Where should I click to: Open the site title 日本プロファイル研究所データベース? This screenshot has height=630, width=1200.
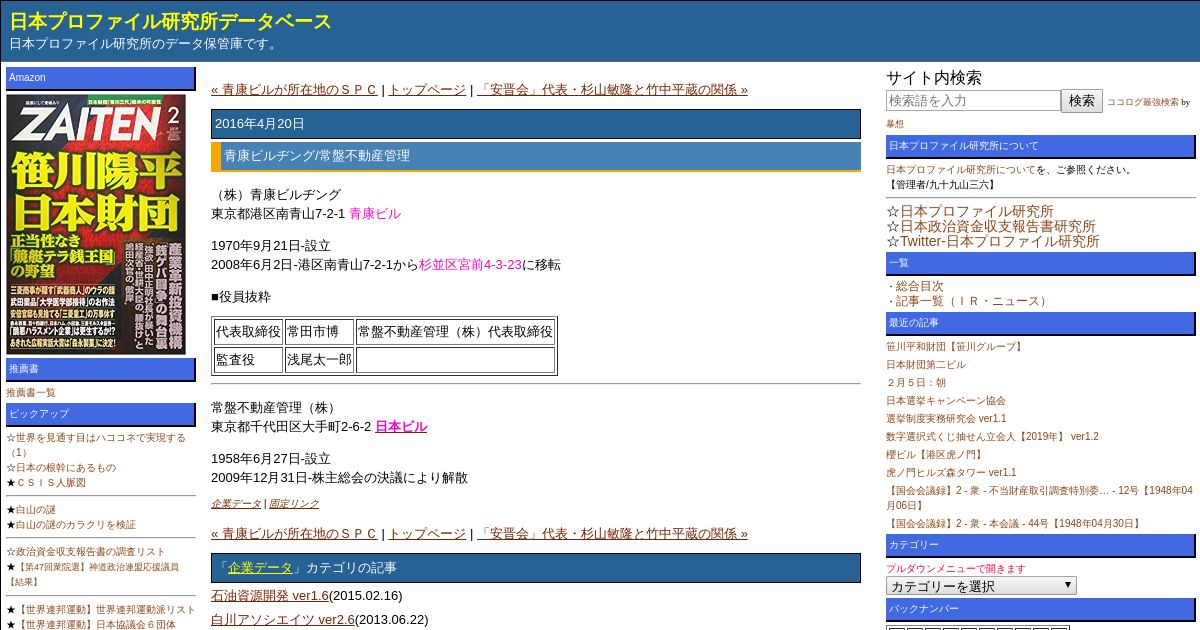171,21
